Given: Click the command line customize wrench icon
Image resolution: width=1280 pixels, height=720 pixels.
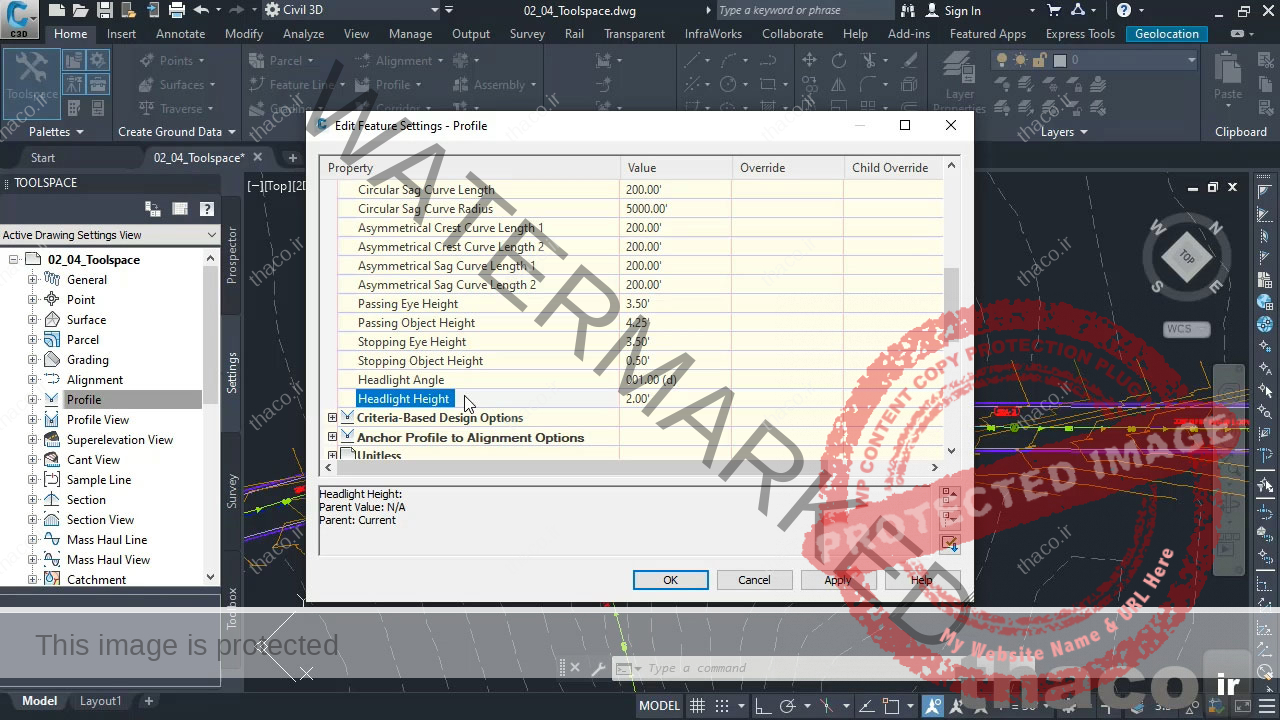Looking at the screenshot, I should pyautogui.click(x=598, y=668).
